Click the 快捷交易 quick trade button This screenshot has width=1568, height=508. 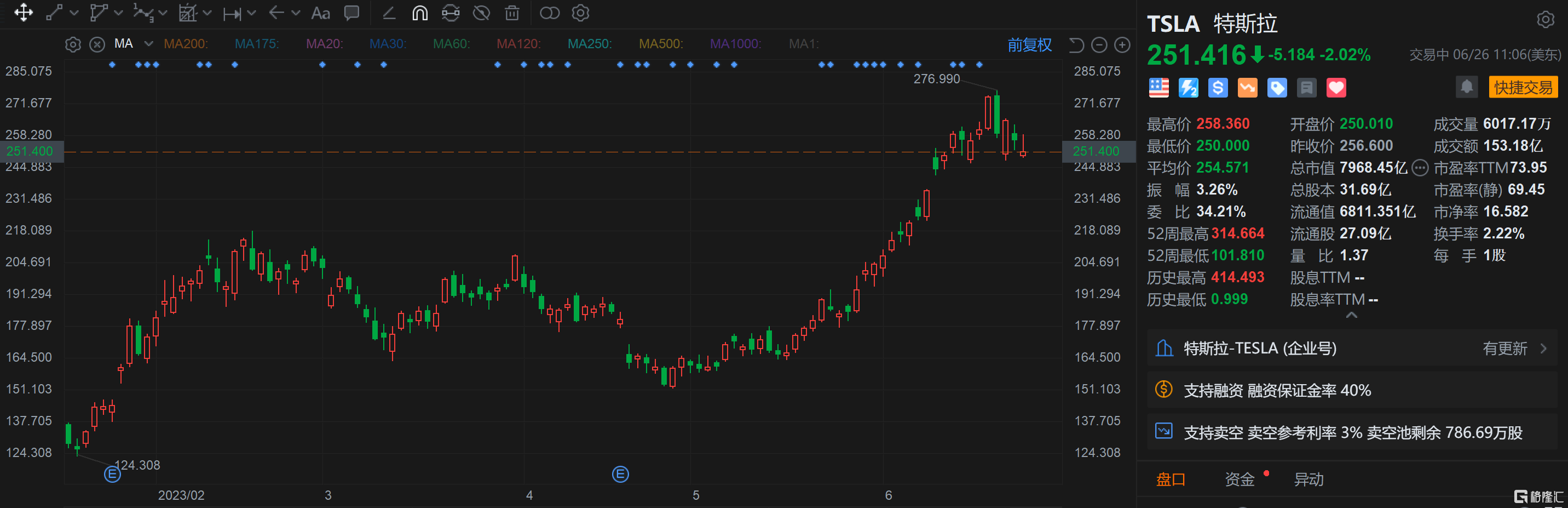[1523, 87]
